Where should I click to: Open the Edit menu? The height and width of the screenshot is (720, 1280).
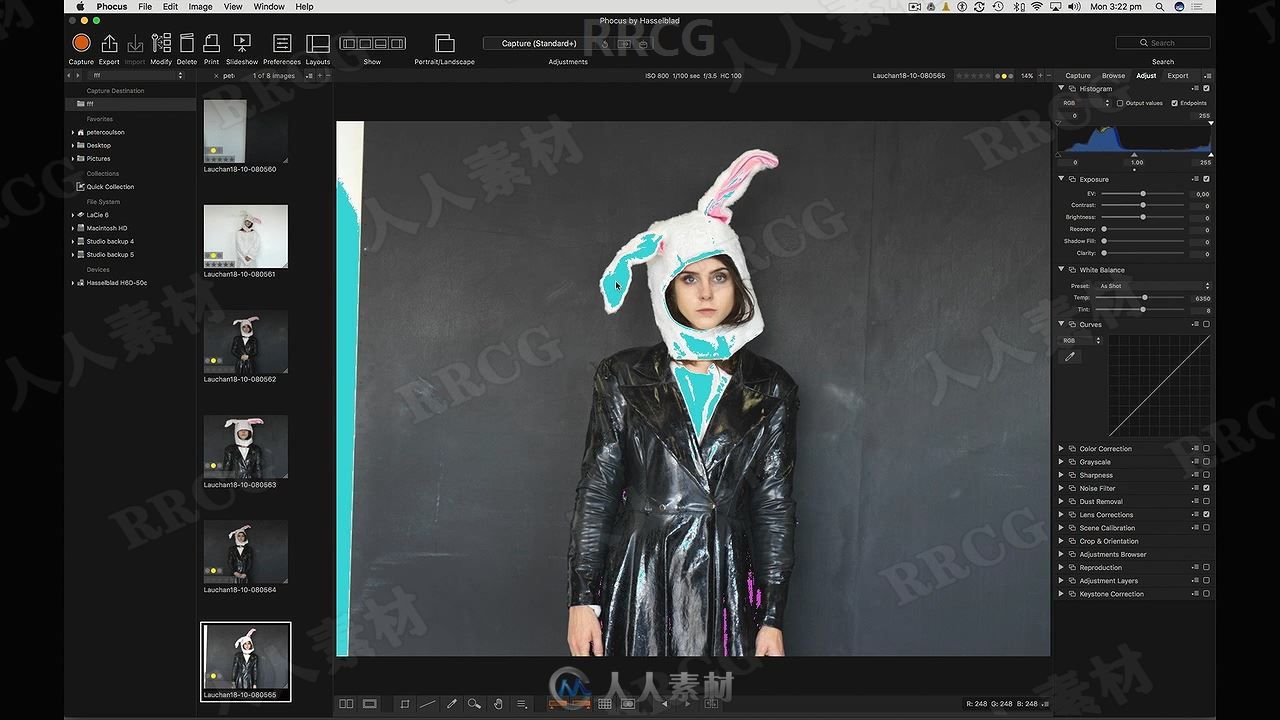[x=170, y=6]
